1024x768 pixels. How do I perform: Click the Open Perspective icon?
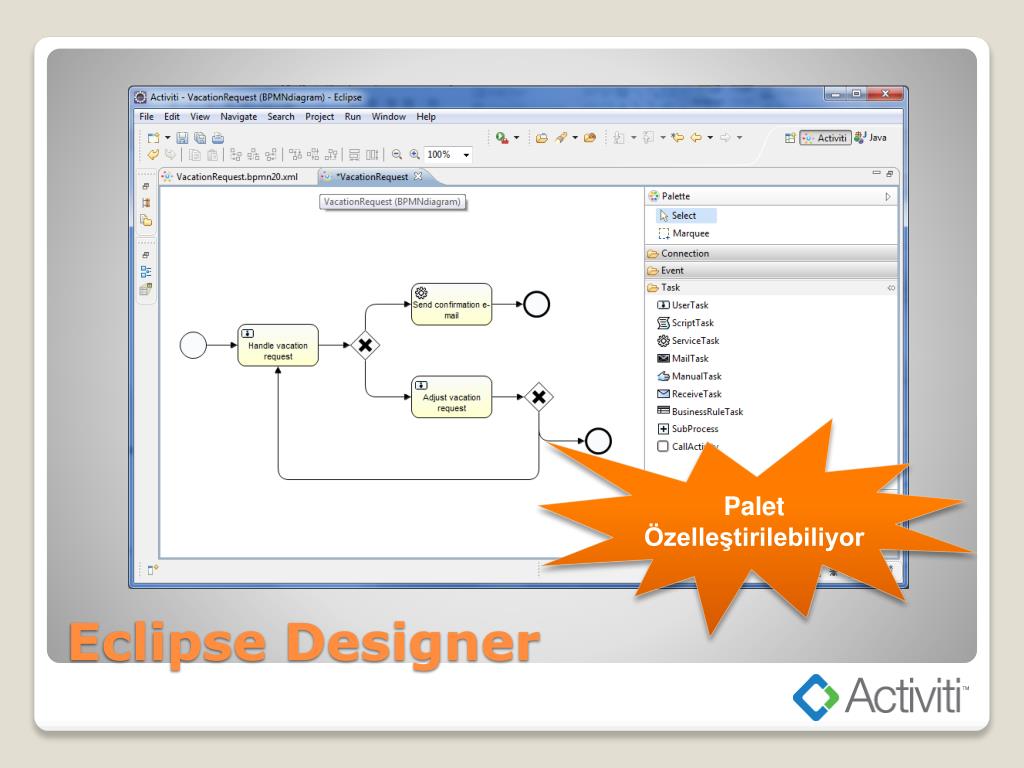click(790, 138)
